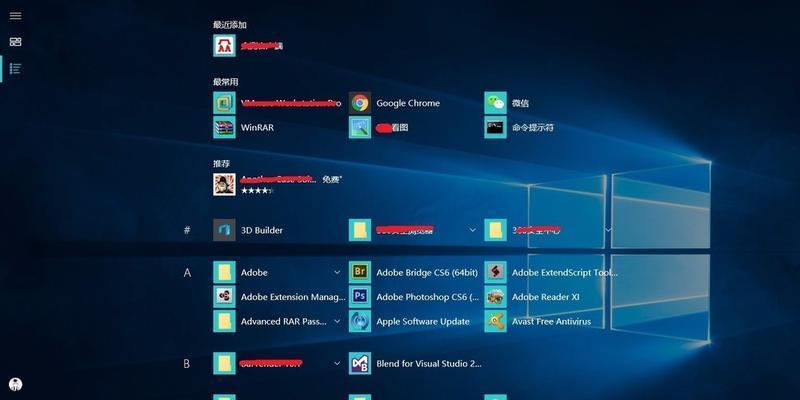The width and height of the screenshot is (800, 400).
Task: Click the 免费 label on recommended app
Action: (x=332, y=179)
